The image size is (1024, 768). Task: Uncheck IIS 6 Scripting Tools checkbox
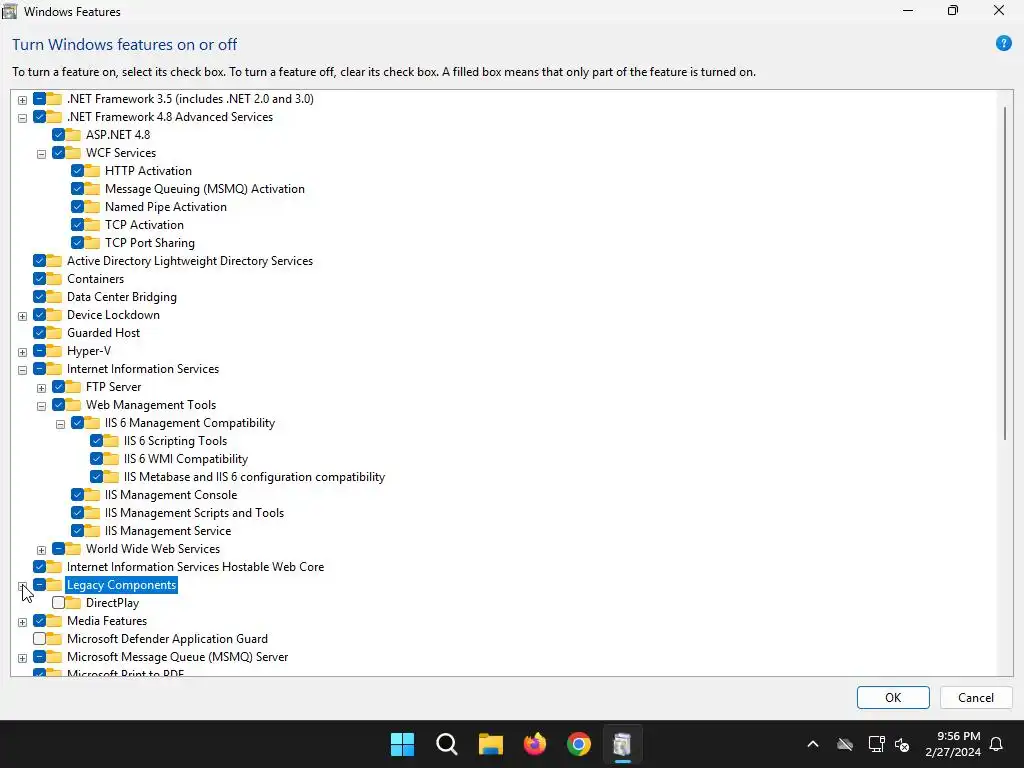(96, 441)
